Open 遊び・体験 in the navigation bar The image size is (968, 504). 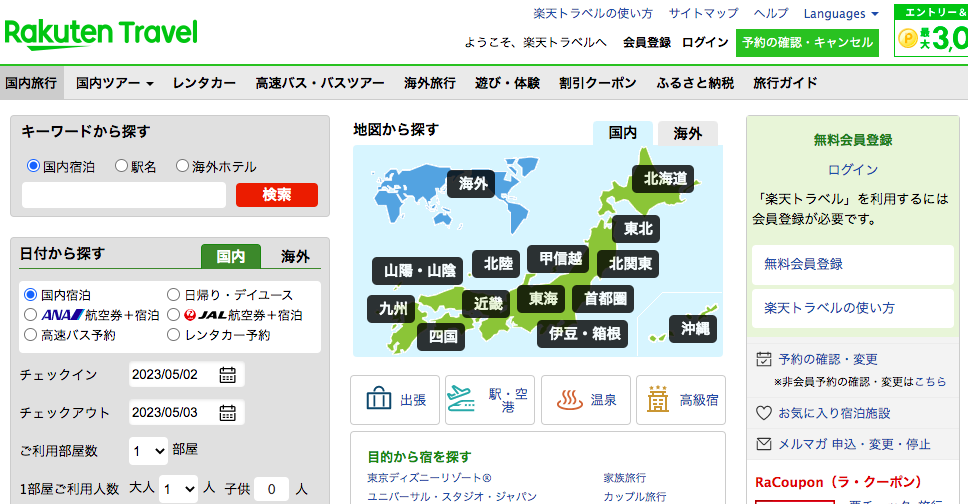[x=507, y=83]
